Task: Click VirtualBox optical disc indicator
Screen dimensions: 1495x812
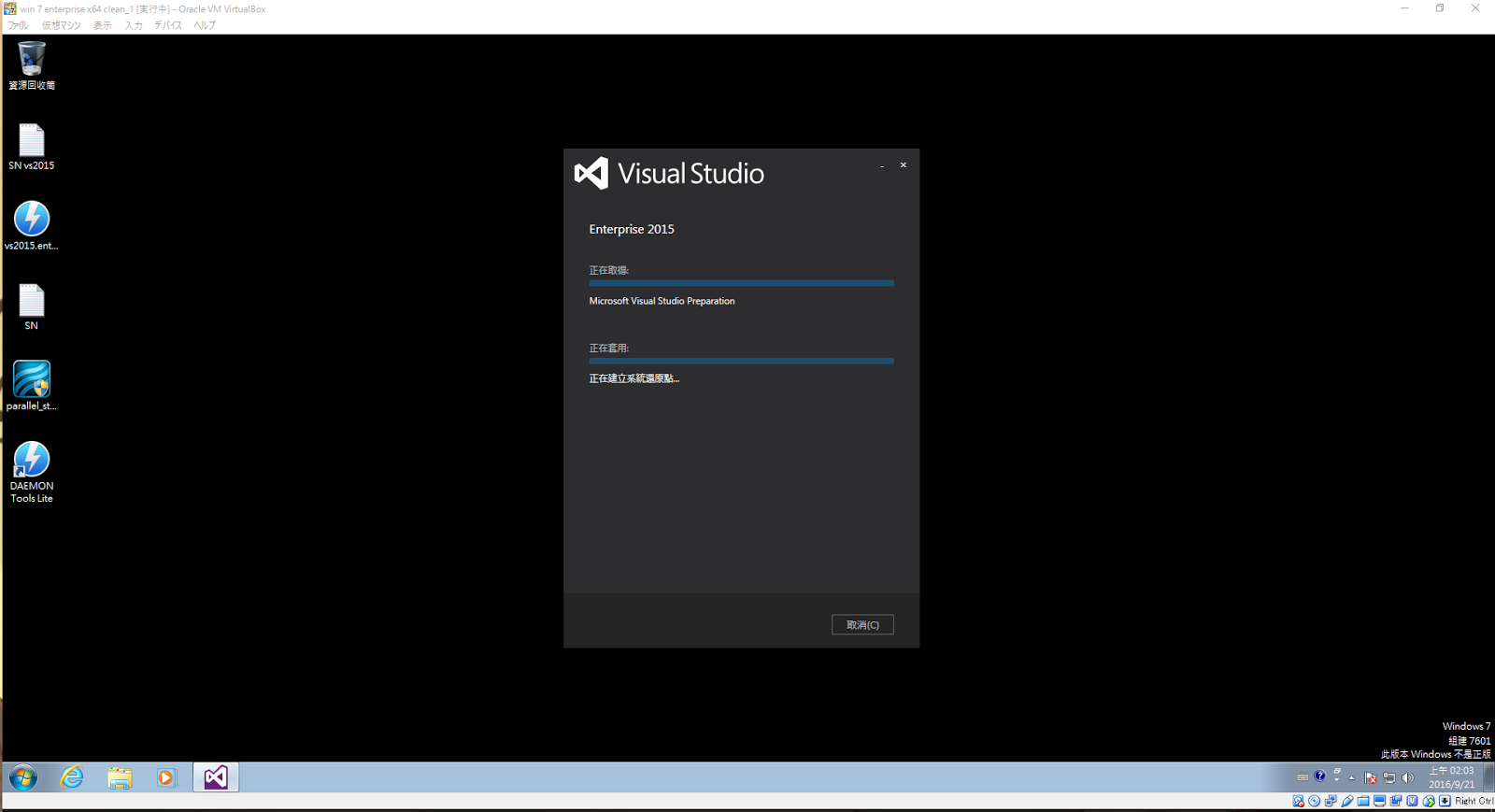Action: 1314,801
